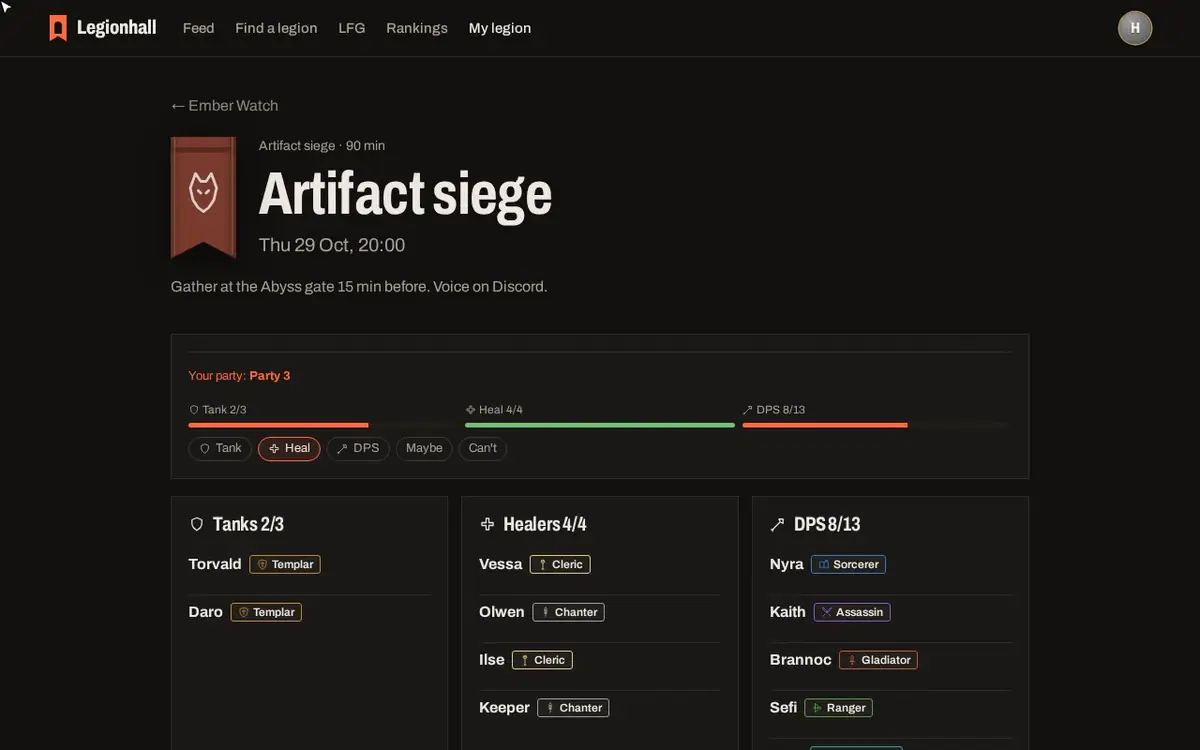Viewport: 1200px width, 750px height.
Task: Click the arrow icon beside DPS 8/13 heading
Action: pyautogui.click(x=777, y=524)
